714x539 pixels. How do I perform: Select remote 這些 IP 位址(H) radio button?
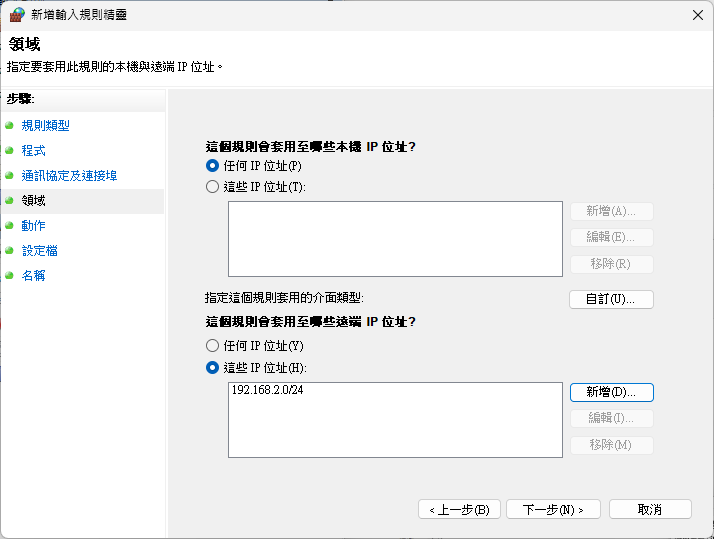pos(212,367)
